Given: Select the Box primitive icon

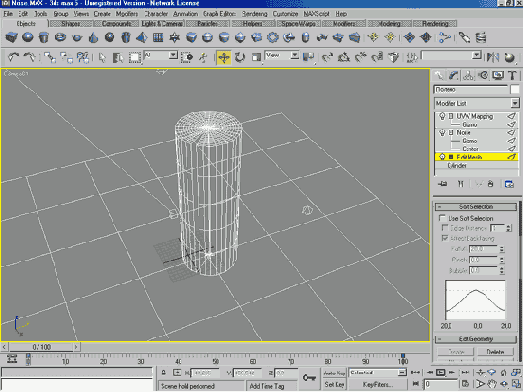Looking at the screenshot, I should [12, 37].
